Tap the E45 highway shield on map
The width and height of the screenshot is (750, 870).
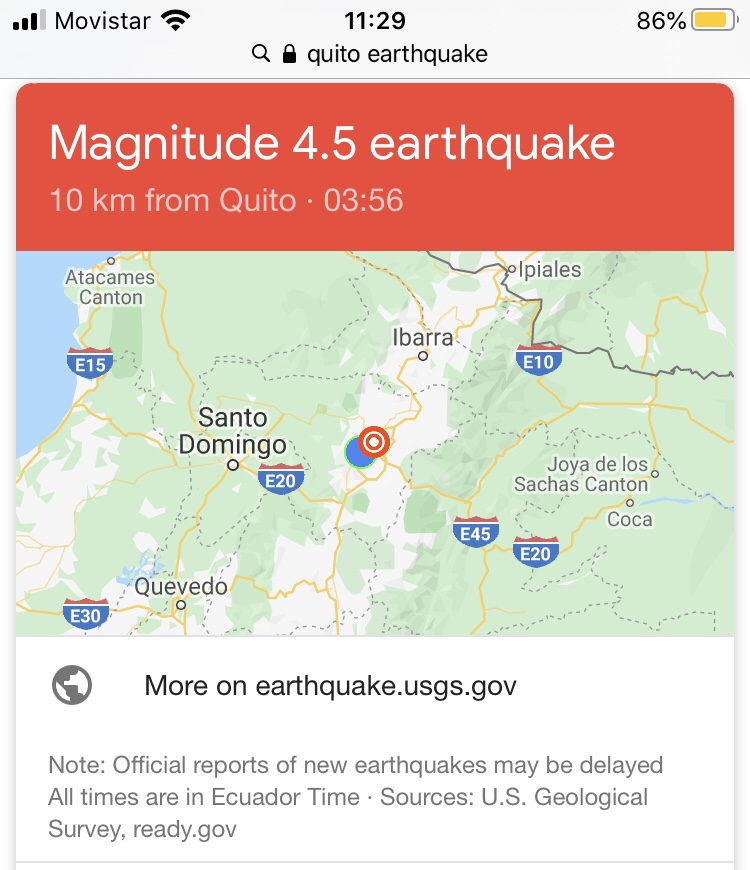tap(475, 533)
